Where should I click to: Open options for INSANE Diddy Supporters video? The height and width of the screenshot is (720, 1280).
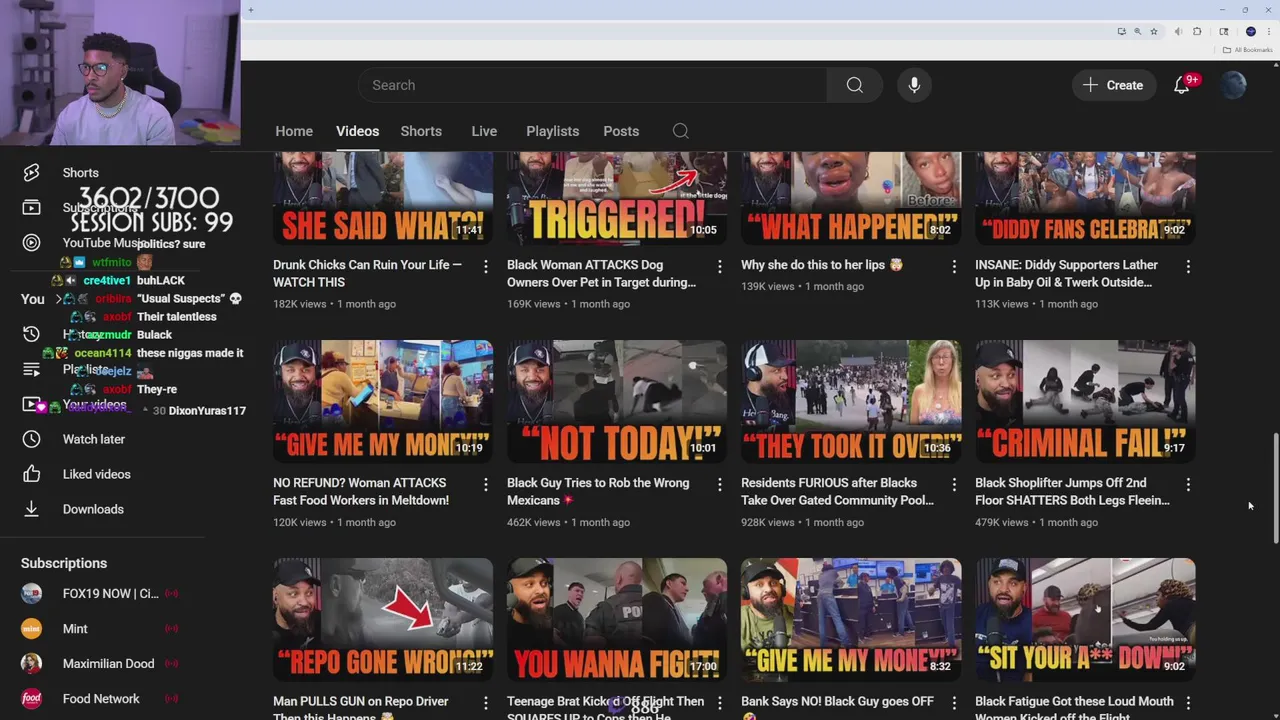[x=1188, y=267]
